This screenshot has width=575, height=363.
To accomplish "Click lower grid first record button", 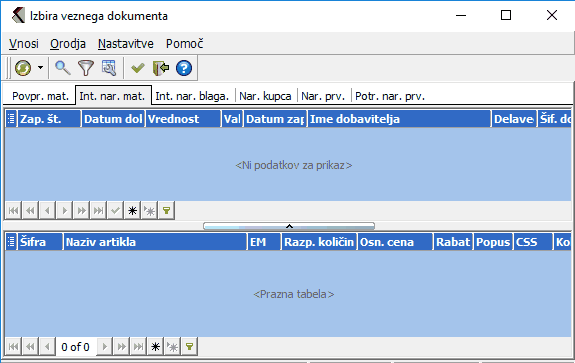I will (14, 346).
